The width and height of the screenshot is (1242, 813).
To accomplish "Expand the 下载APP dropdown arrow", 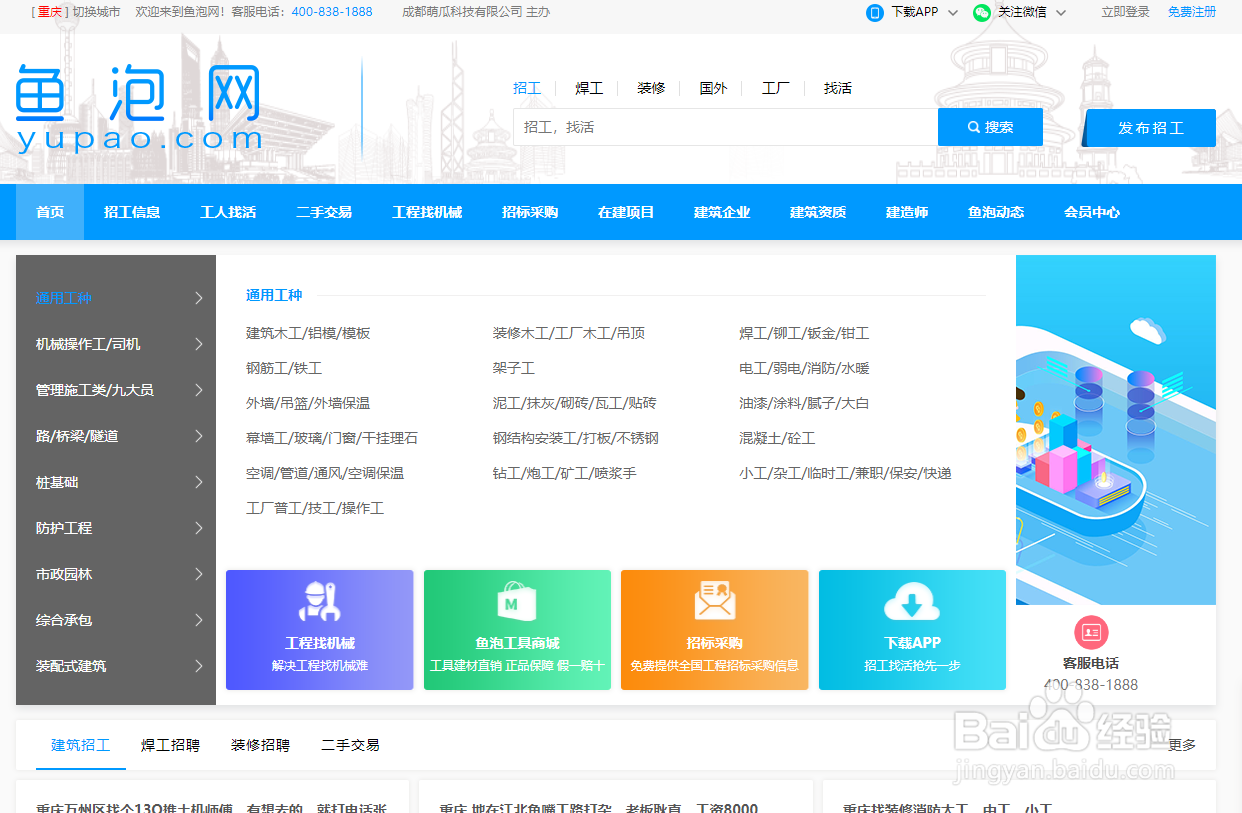I will click(953, 13).
